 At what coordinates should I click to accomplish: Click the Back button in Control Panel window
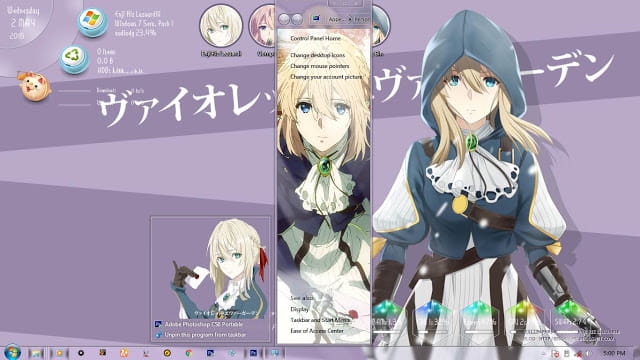click(x=284, y=19)
